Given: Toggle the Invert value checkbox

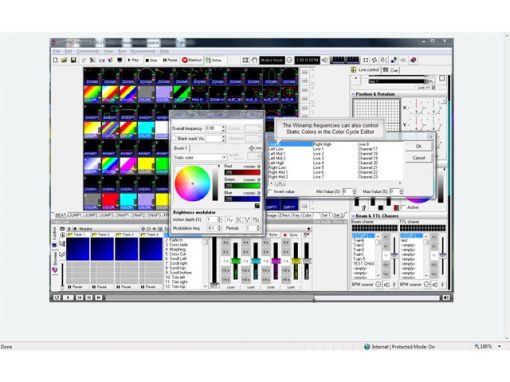Looking at the screenshot, I should click(270, 192).
